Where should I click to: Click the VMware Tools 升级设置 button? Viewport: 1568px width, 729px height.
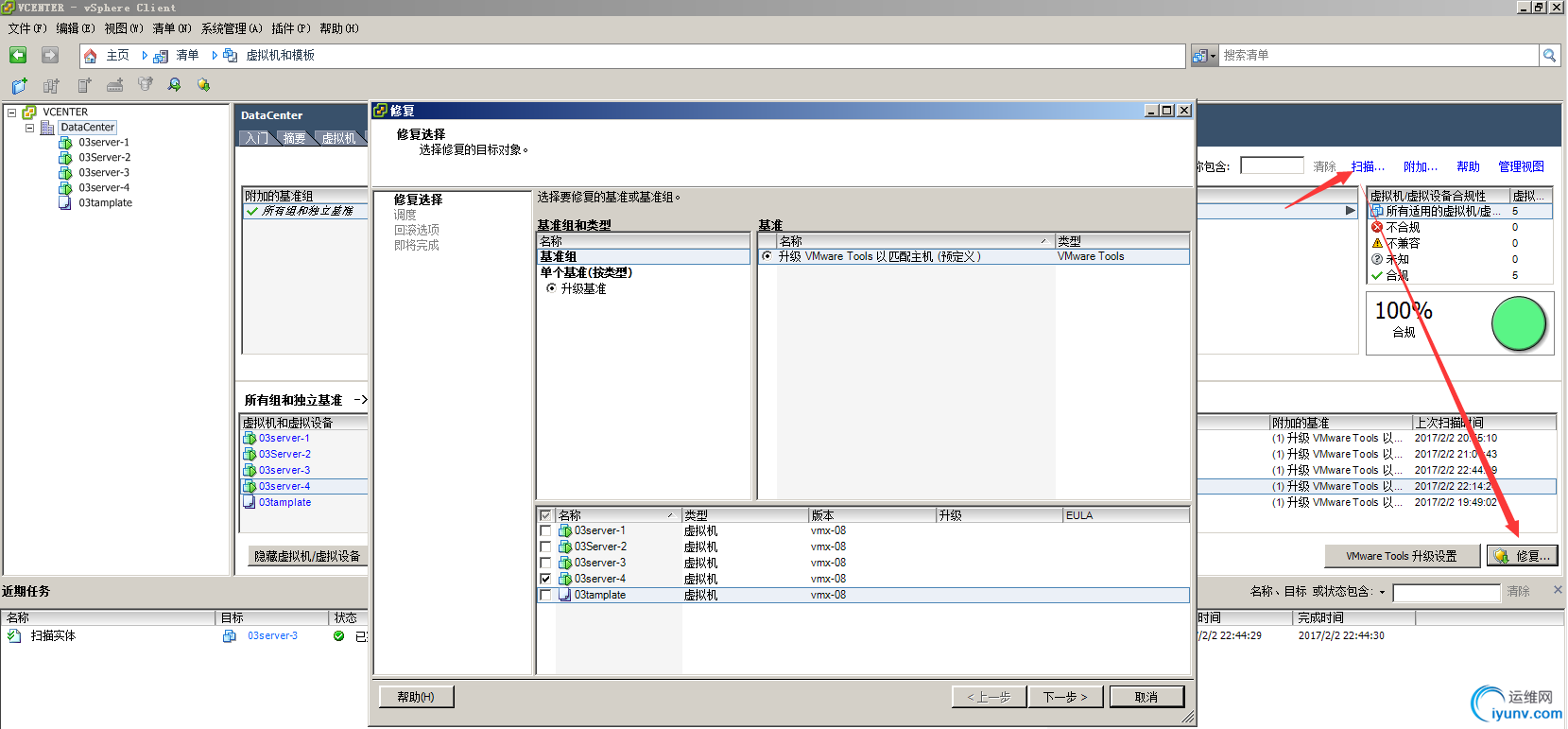click(1402, 557)
